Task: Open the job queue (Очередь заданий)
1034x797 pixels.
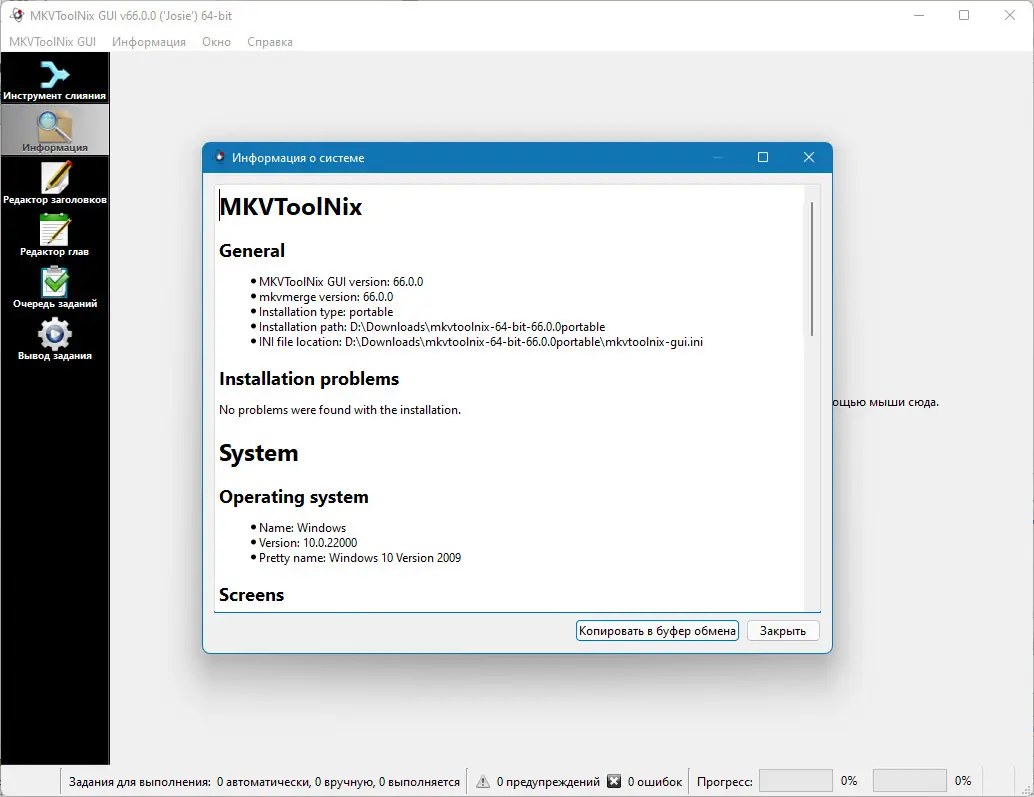Action: coord(55,287)
